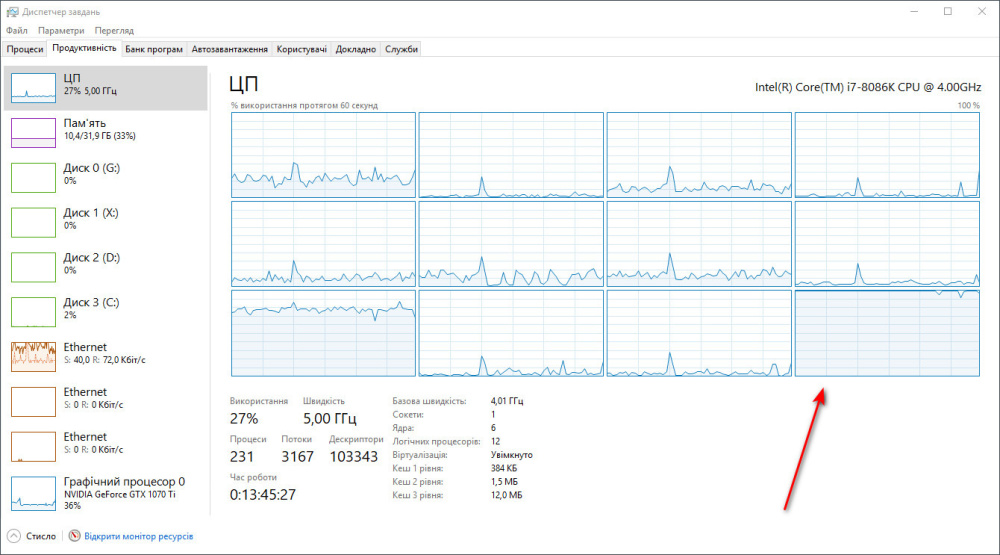The width and height of the screenshot is (1000, 555).
Task: Click the Пам'ять memory graph icon
Action: click(x=33, y=132)
